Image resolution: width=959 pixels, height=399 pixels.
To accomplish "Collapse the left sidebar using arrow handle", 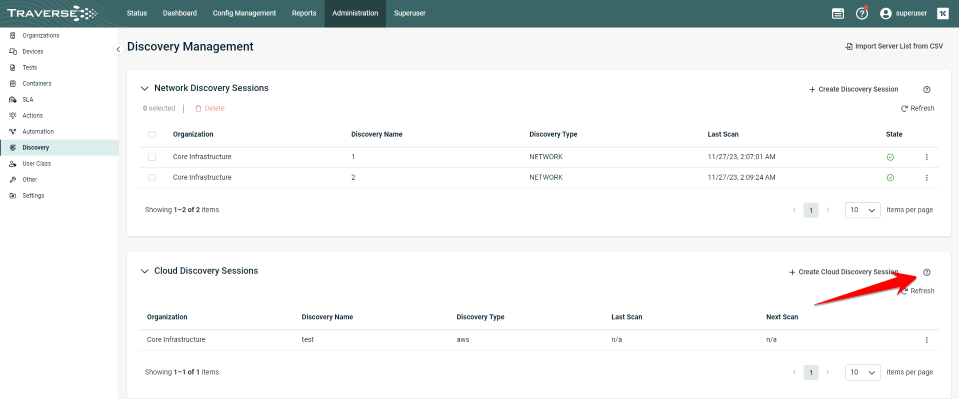I will point(118,50).
